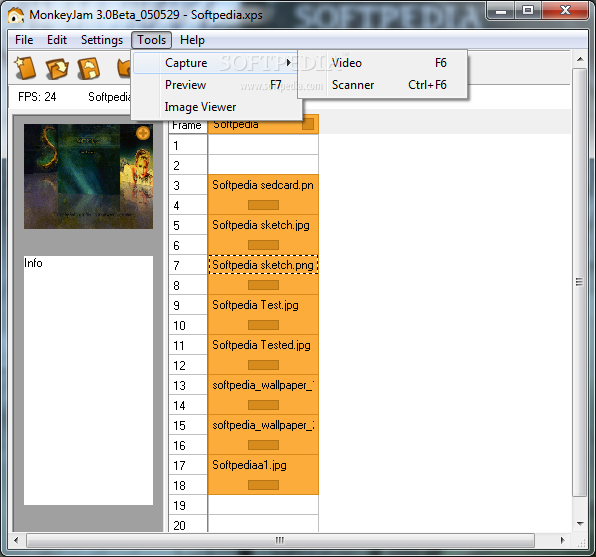The width and height of the screenshot is (596, 557).
Task: Click hold marker in frame 18 cell
Action: [x=263, y=485]
